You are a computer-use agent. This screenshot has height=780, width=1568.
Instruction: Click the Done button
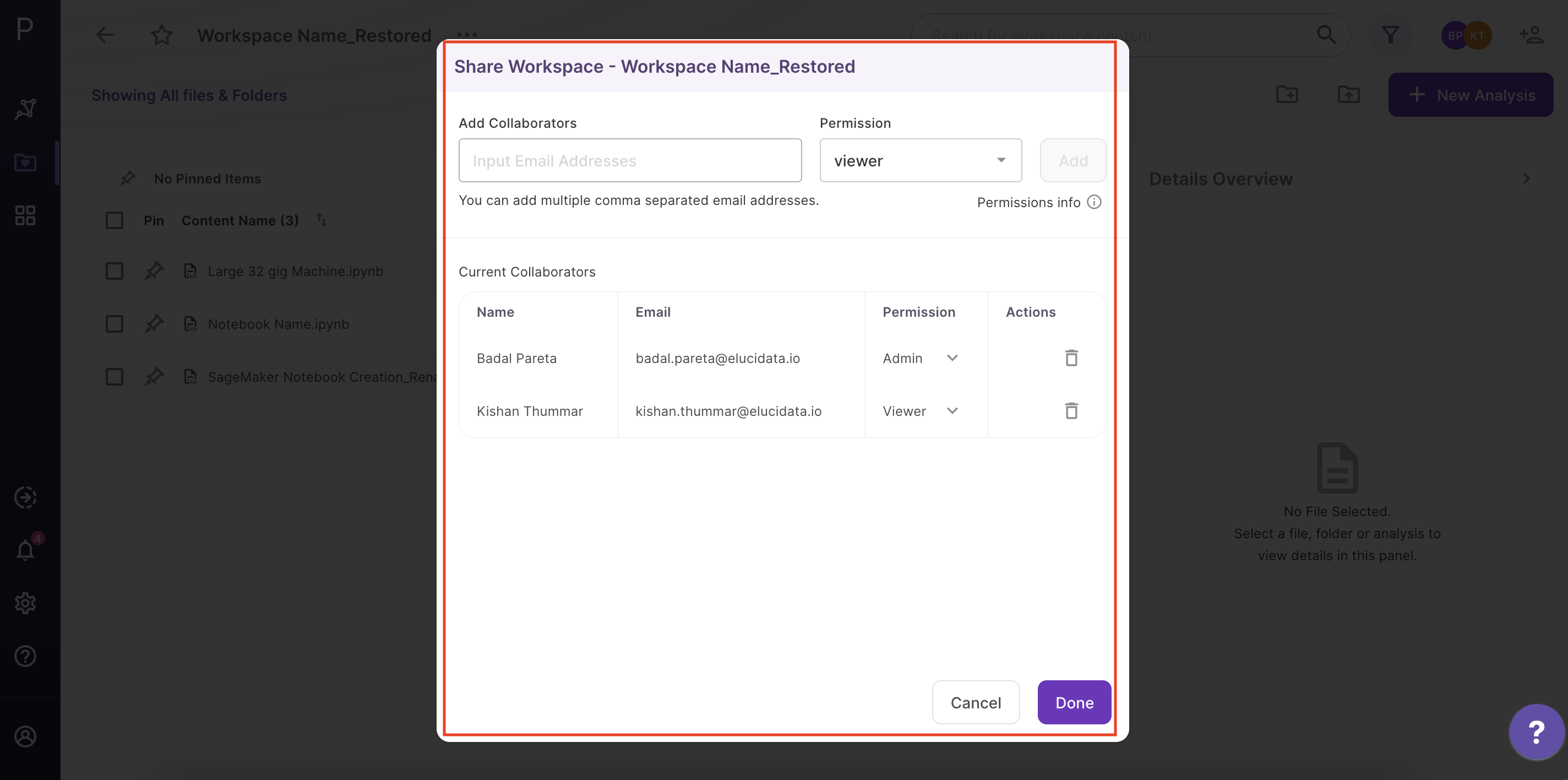1074,702
